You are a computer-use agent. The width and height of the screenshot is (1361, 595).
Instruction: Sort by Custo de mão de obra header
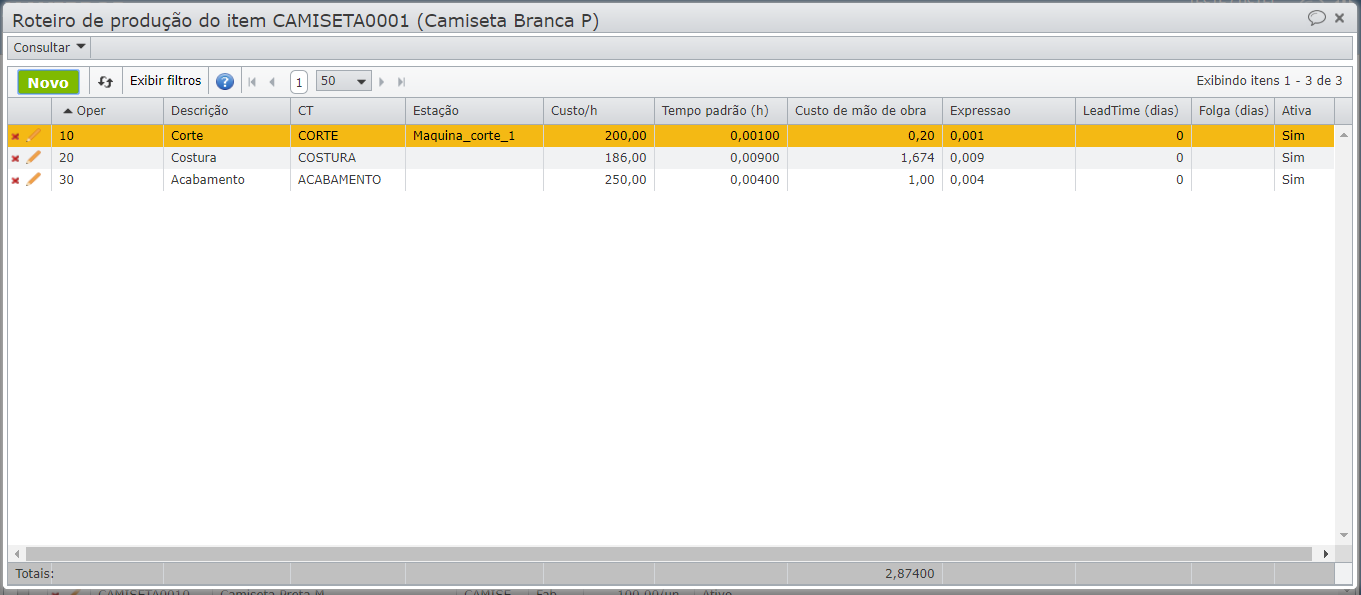(865, 111)
